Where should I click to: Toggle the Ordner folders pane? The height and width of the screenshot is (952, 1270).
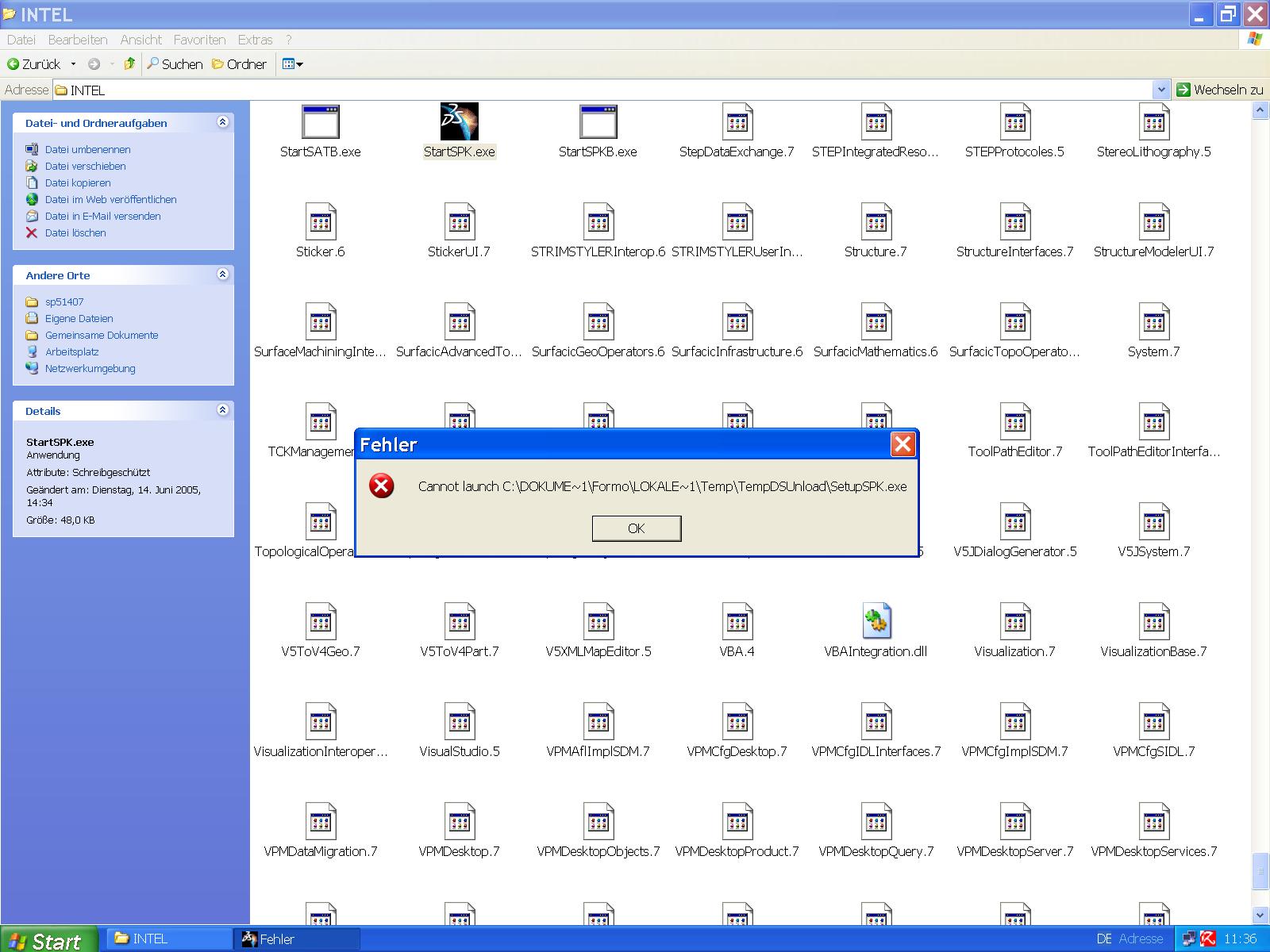(x=239, y=64)
